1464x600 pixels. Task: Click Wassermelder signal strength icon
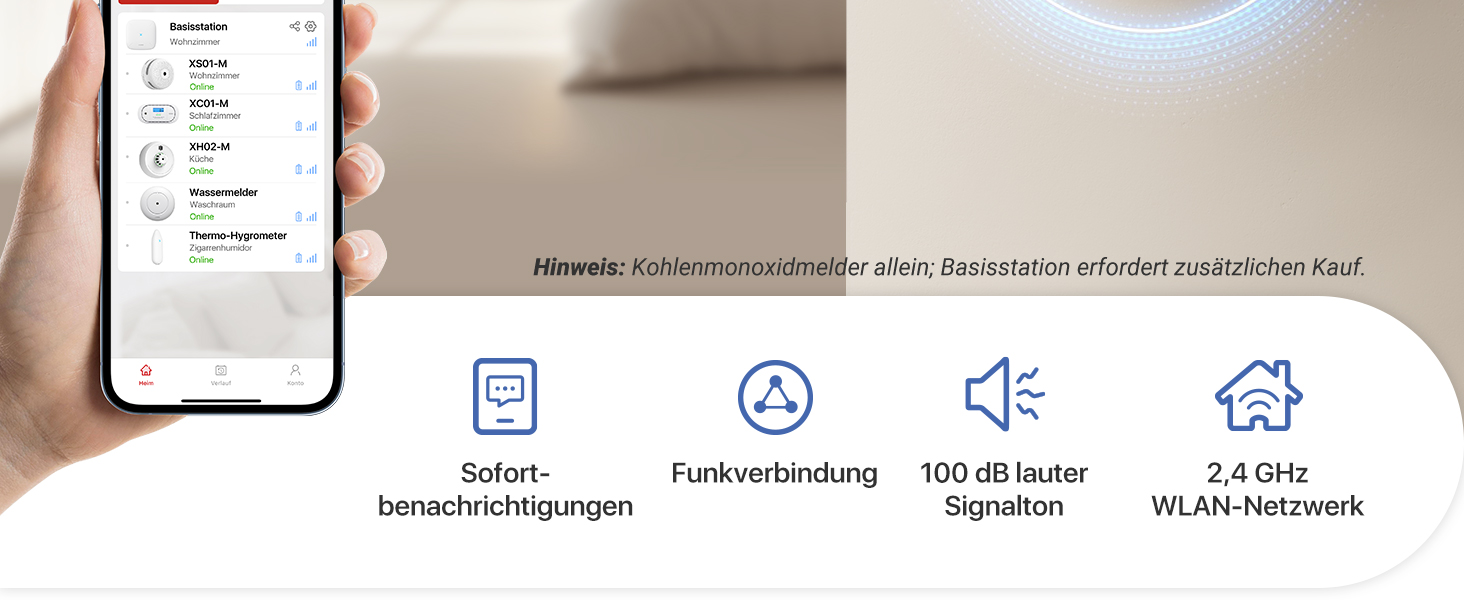tap(312, 216)
